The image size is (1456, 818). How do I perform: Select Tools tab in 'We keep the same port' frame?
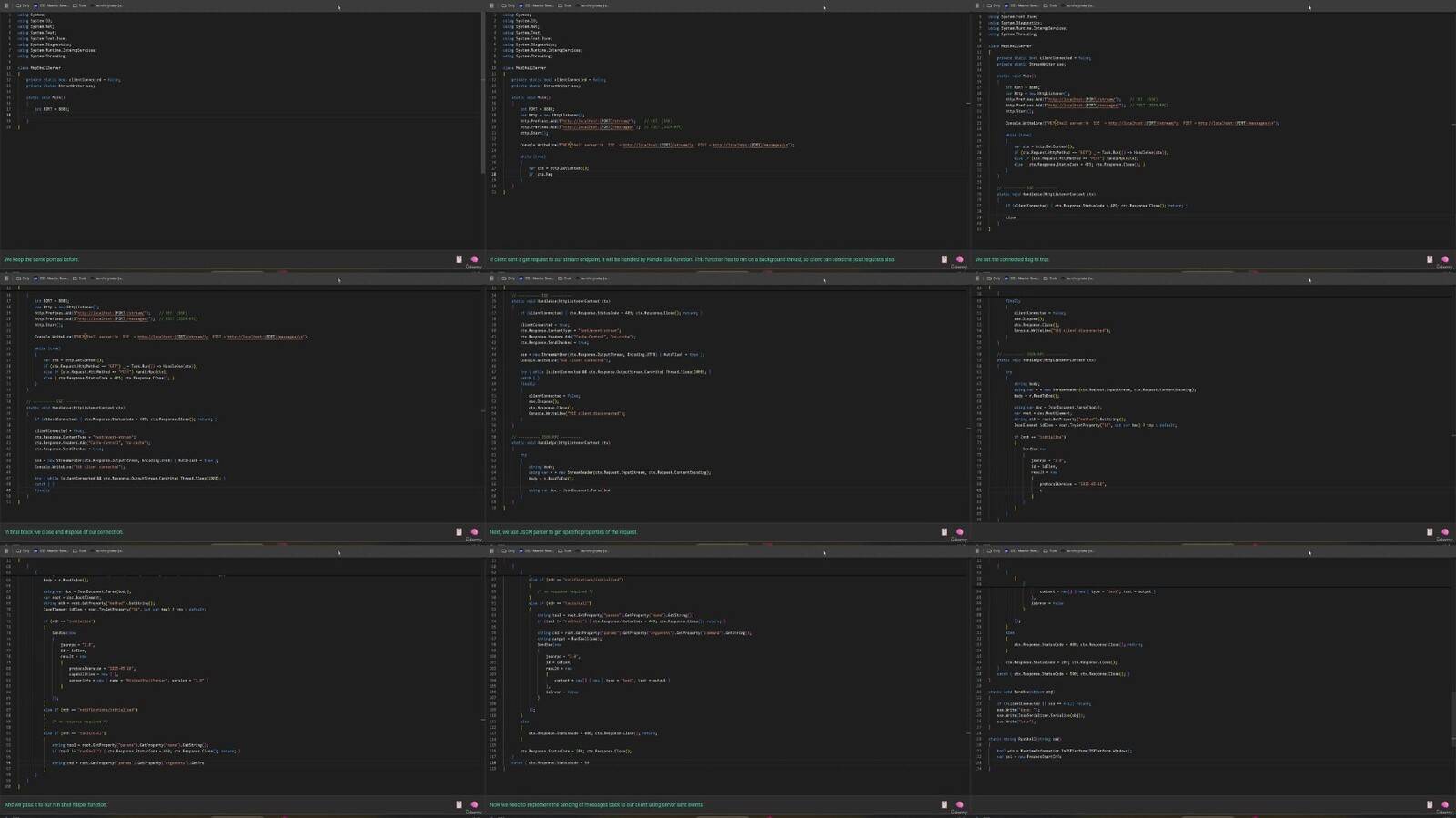(x=80, y=5)
